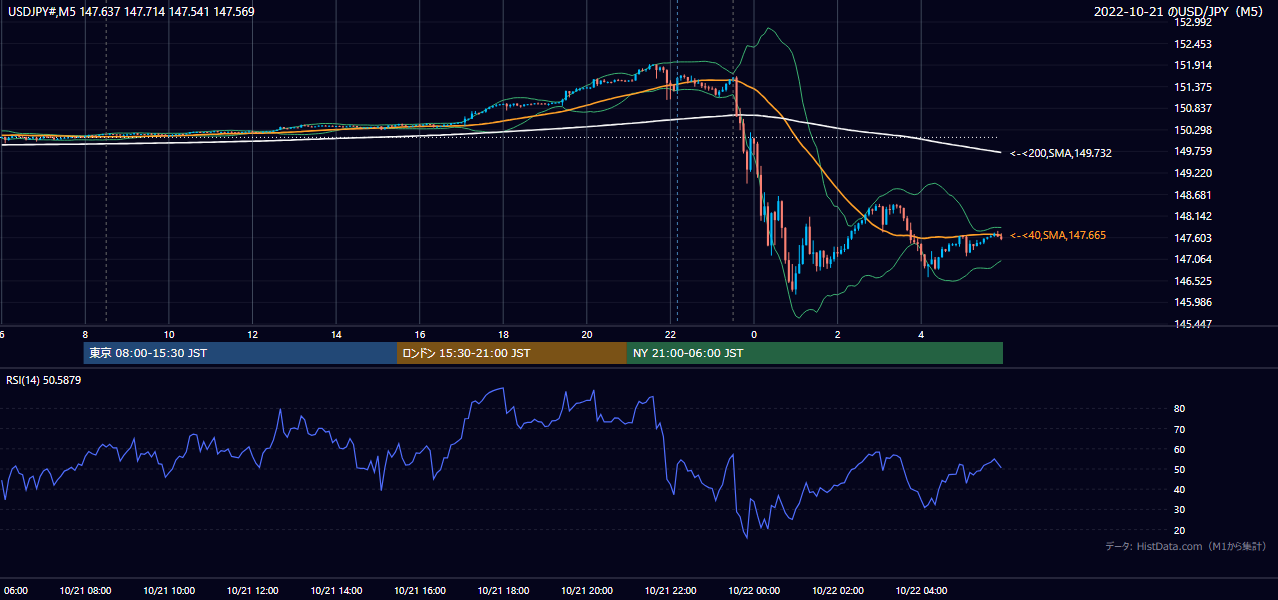
Task: Click the 10/21 20:00 time label
Action: 587,591
